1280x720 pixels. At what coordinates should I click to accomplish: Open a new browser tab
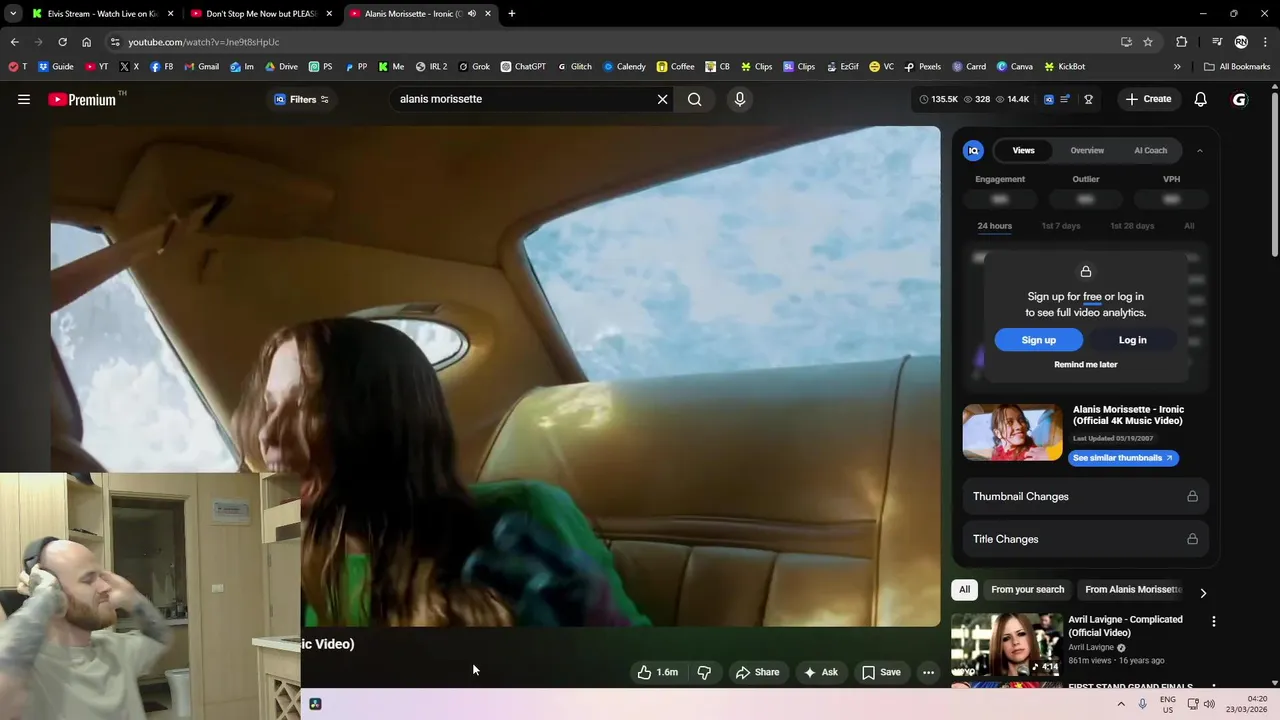[512, 14]
